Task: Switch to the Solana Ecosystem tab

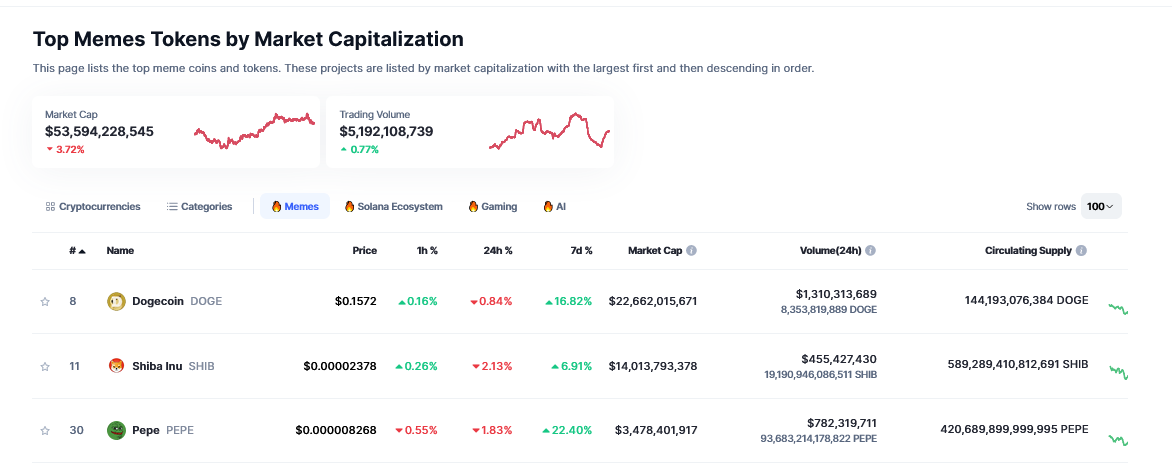Action: [x=393, y=206]
